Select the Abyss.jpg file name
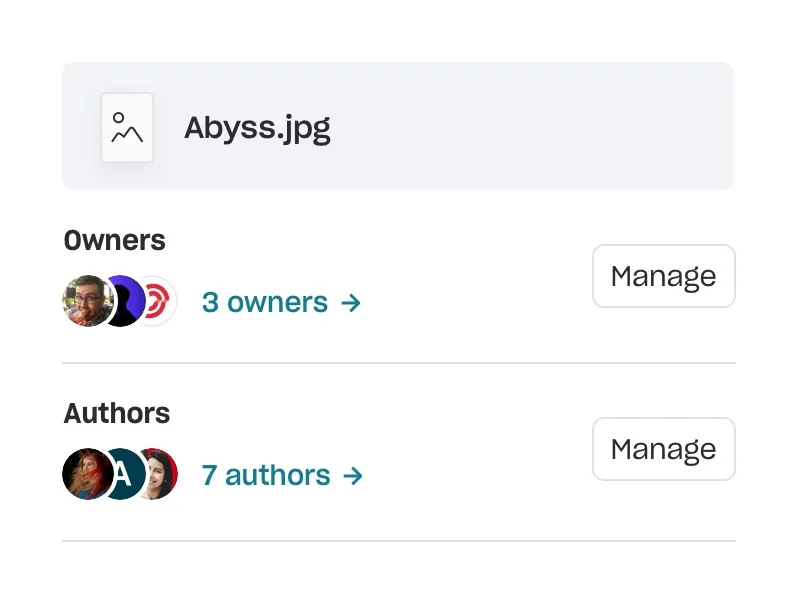This screenshot has width=796, height=610. click(257, 128)
